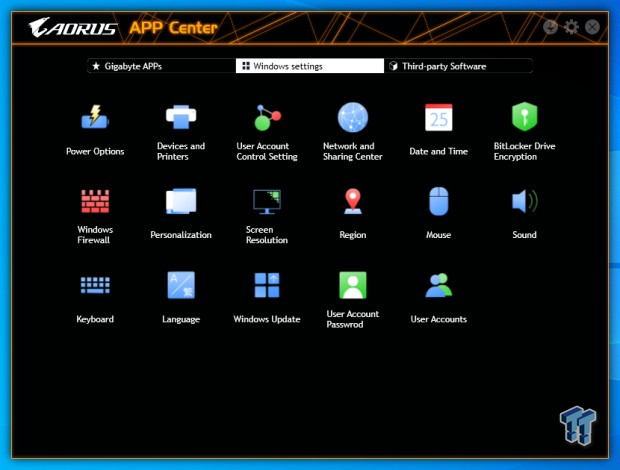Image resolution: width=620 pixels, height=470 pixels.
Task: Open Devices and Printers icon
Action: (181, 117)
